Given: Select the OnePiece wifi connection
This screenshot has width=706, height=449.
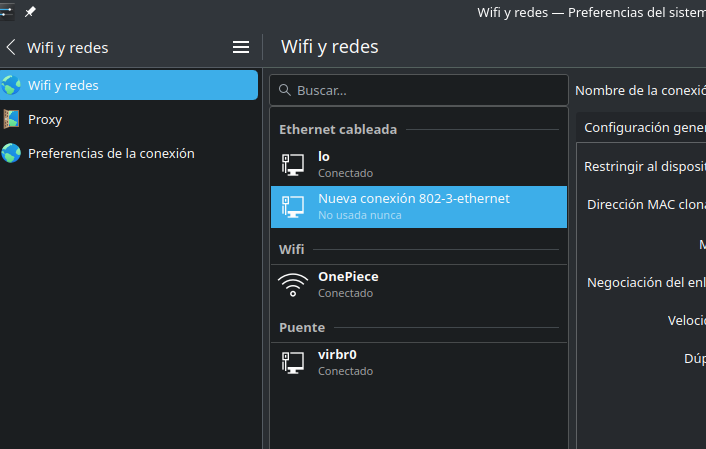Looking at the screenshot, I should pyautogui.click(x=419, y=285).
